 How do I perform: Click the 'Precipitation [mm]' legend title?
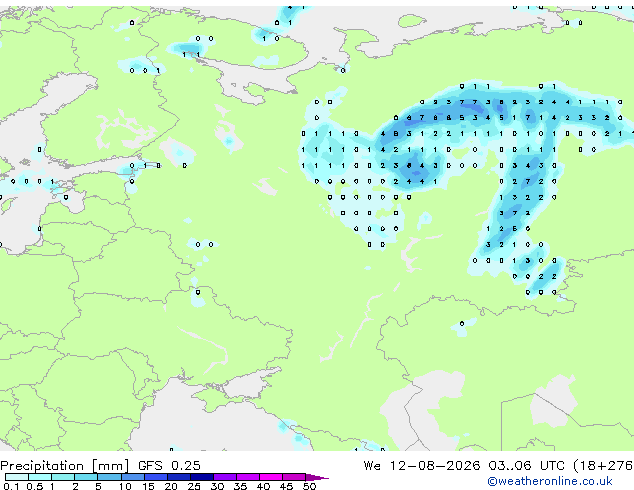[x=64, y=466]
